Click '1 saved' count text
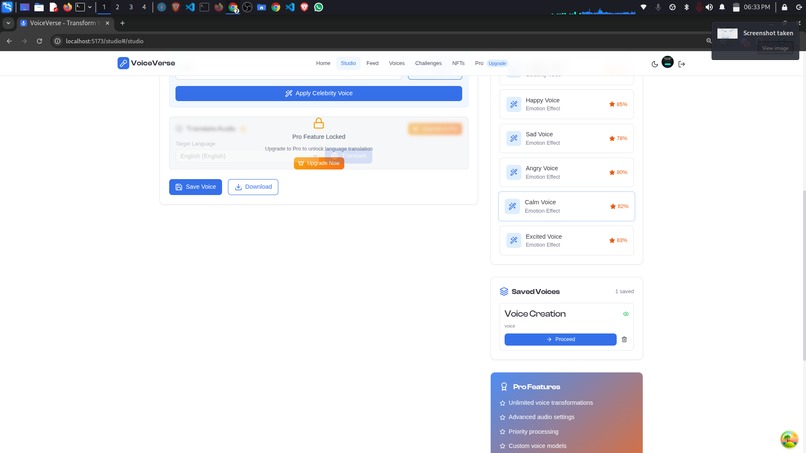Image resolution: width=806 pixels, height=453 pixels. click(624, 292)
